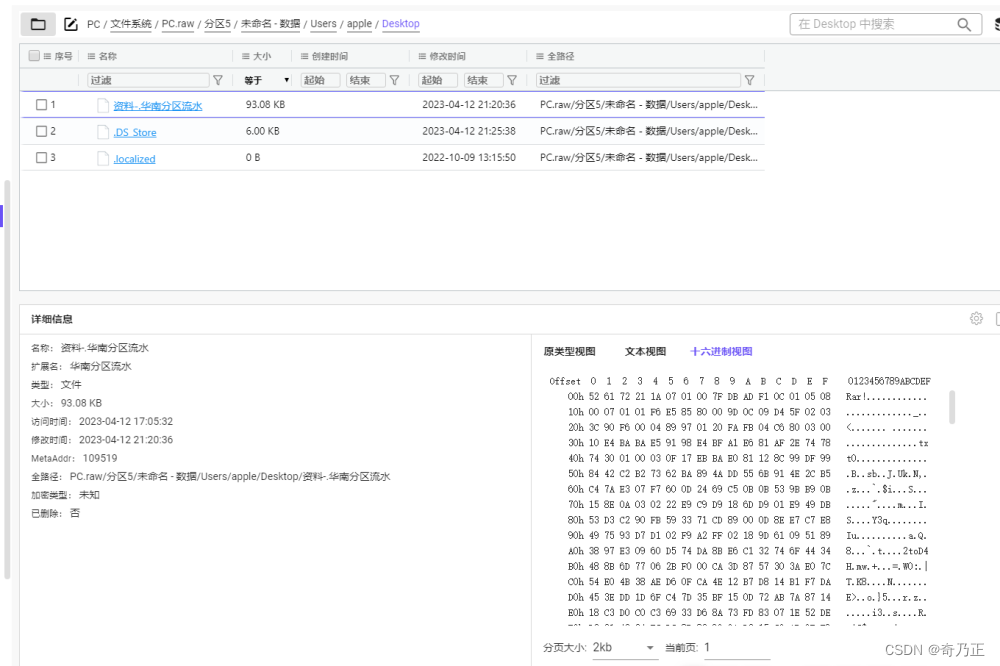The image size is (1000, 666).
Task: Switch to 原类型视图 tab
Action: [x=570, y=352]
